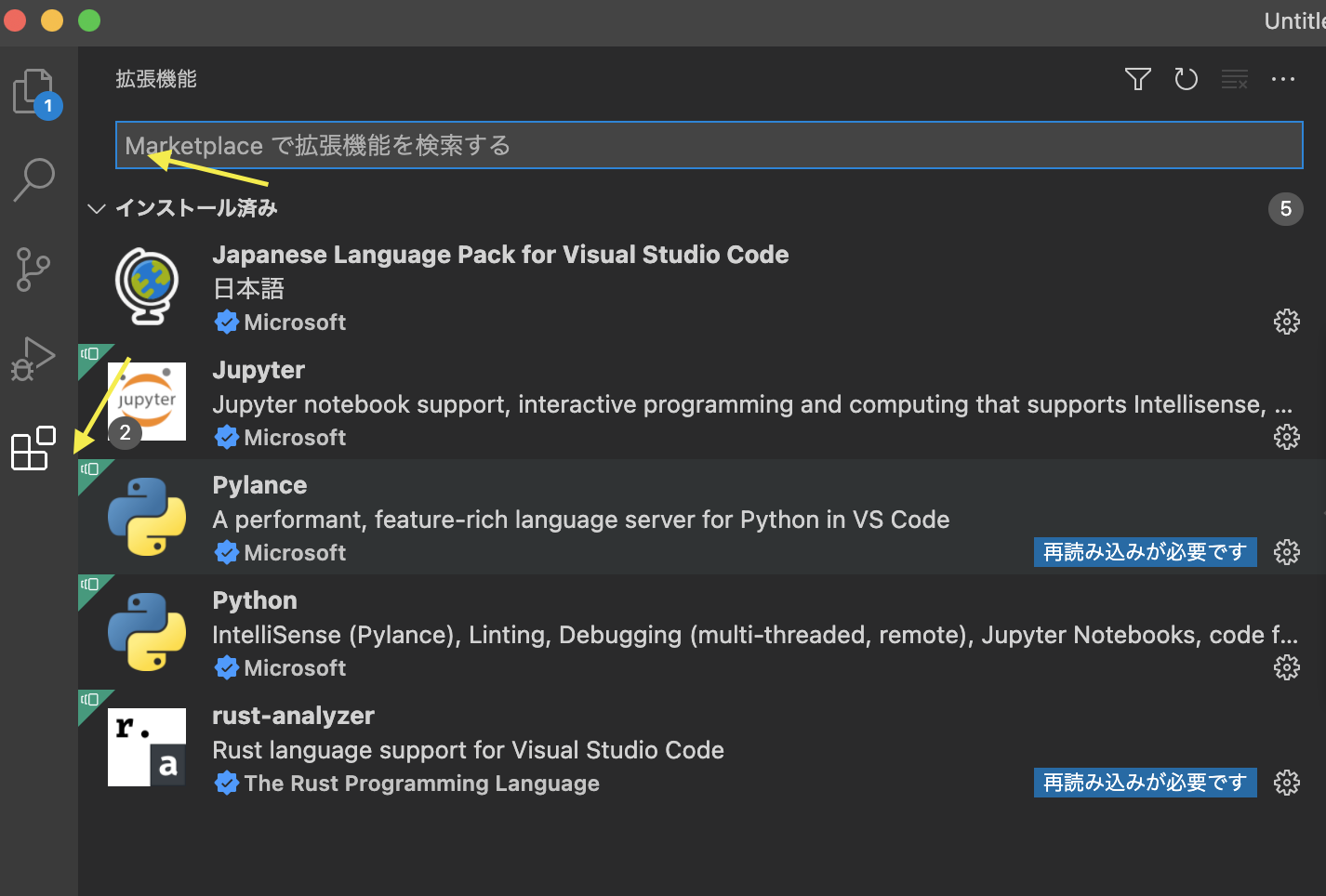
Task: Click the filter extensions funnel icon
Action: click(1138, 79)
